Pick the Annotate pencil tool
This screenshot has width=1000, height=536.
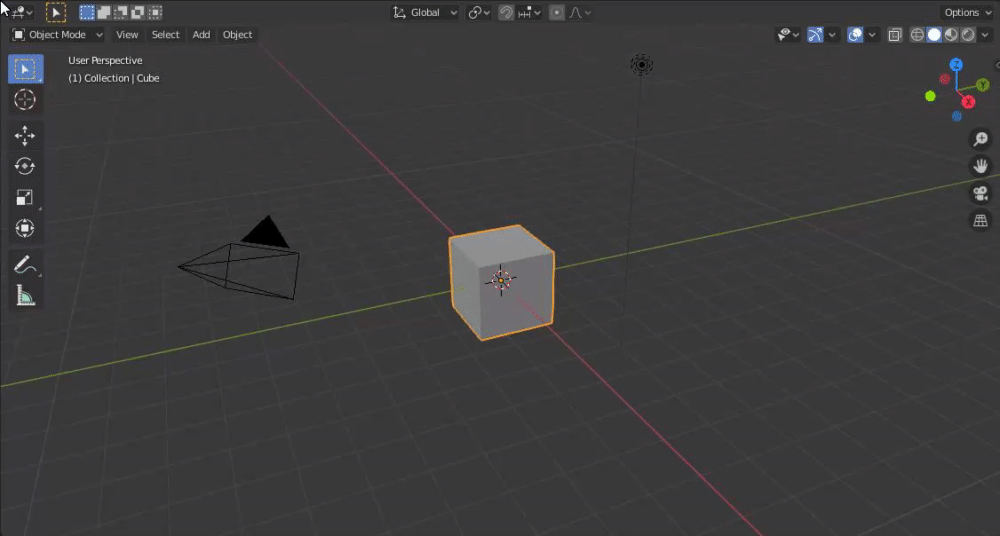coord(26,264)
